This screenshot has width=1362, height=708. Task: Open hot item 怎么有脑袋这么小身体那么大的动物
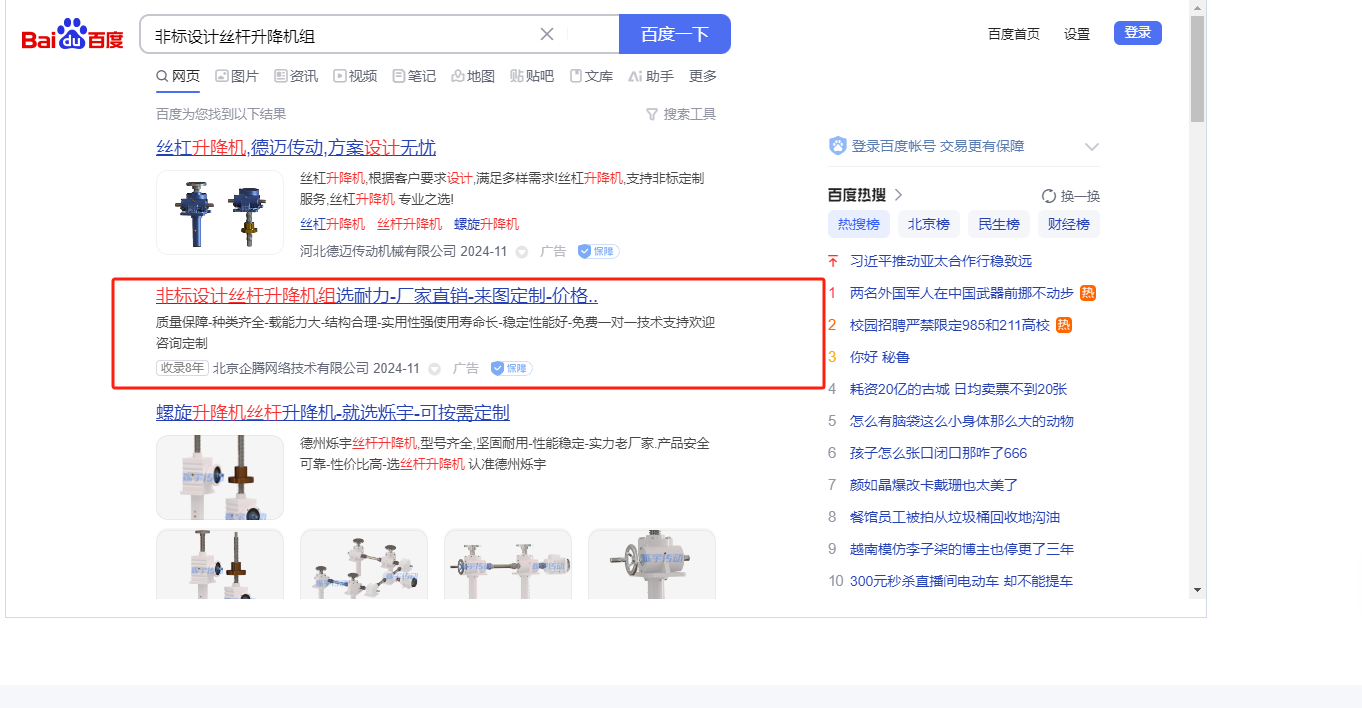click(962, 421)
